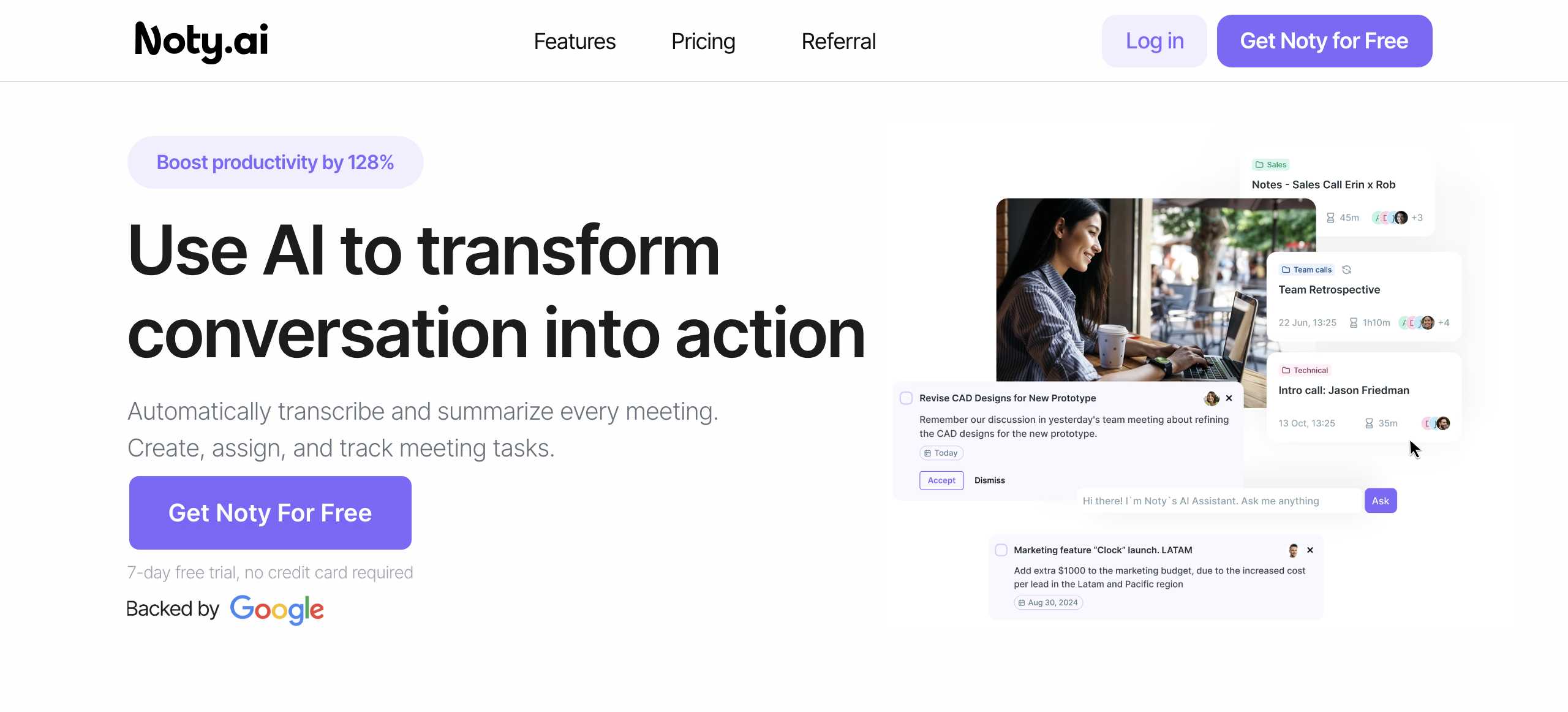Close the Marketing feature Clock launch card
The image size is (1568, 712).
1310,550
